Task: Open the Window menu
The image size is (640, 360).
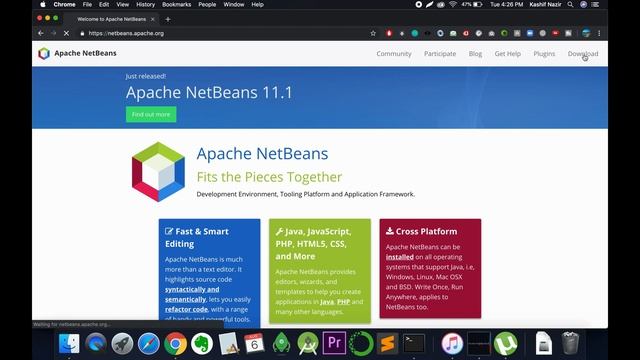Action: (233, 4)
